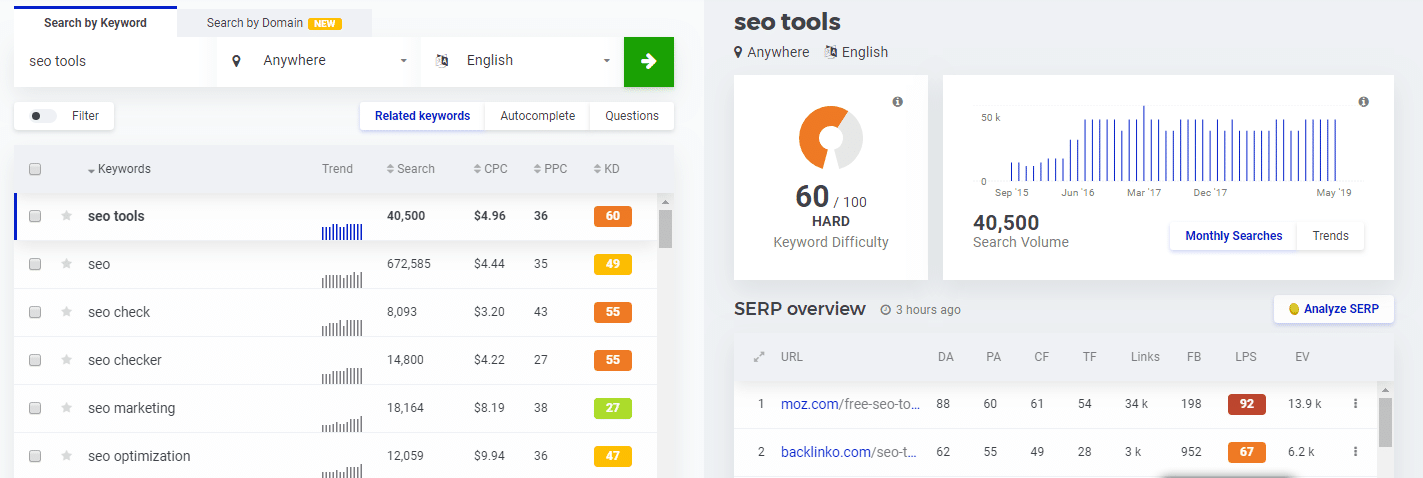The height and width of the screenshot is (478, 1423).
Task: Open info icon on search volume chart
Action: pos(1363,102)
